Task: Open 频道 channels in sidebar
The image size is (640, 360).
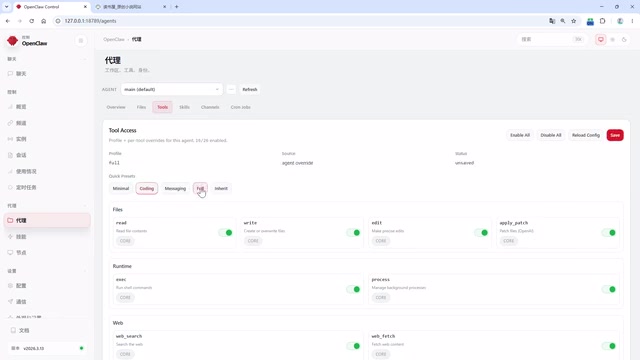Action: (47, 123)
